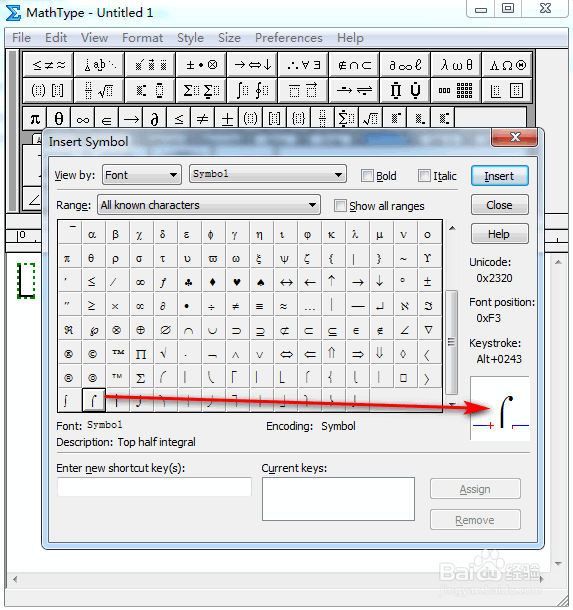
Task: Open the labeled arrow templates palette
Action: [x=354, y=91]
